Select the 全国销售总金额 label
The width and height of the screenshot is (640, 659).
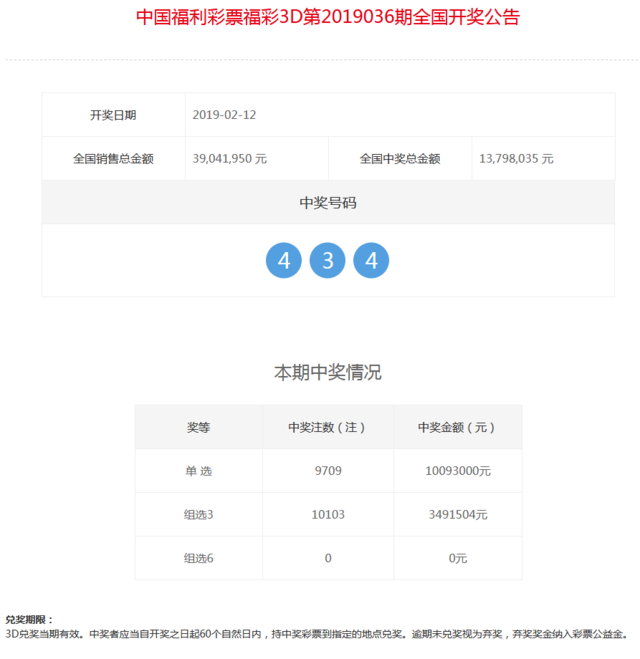pos(113,158)
